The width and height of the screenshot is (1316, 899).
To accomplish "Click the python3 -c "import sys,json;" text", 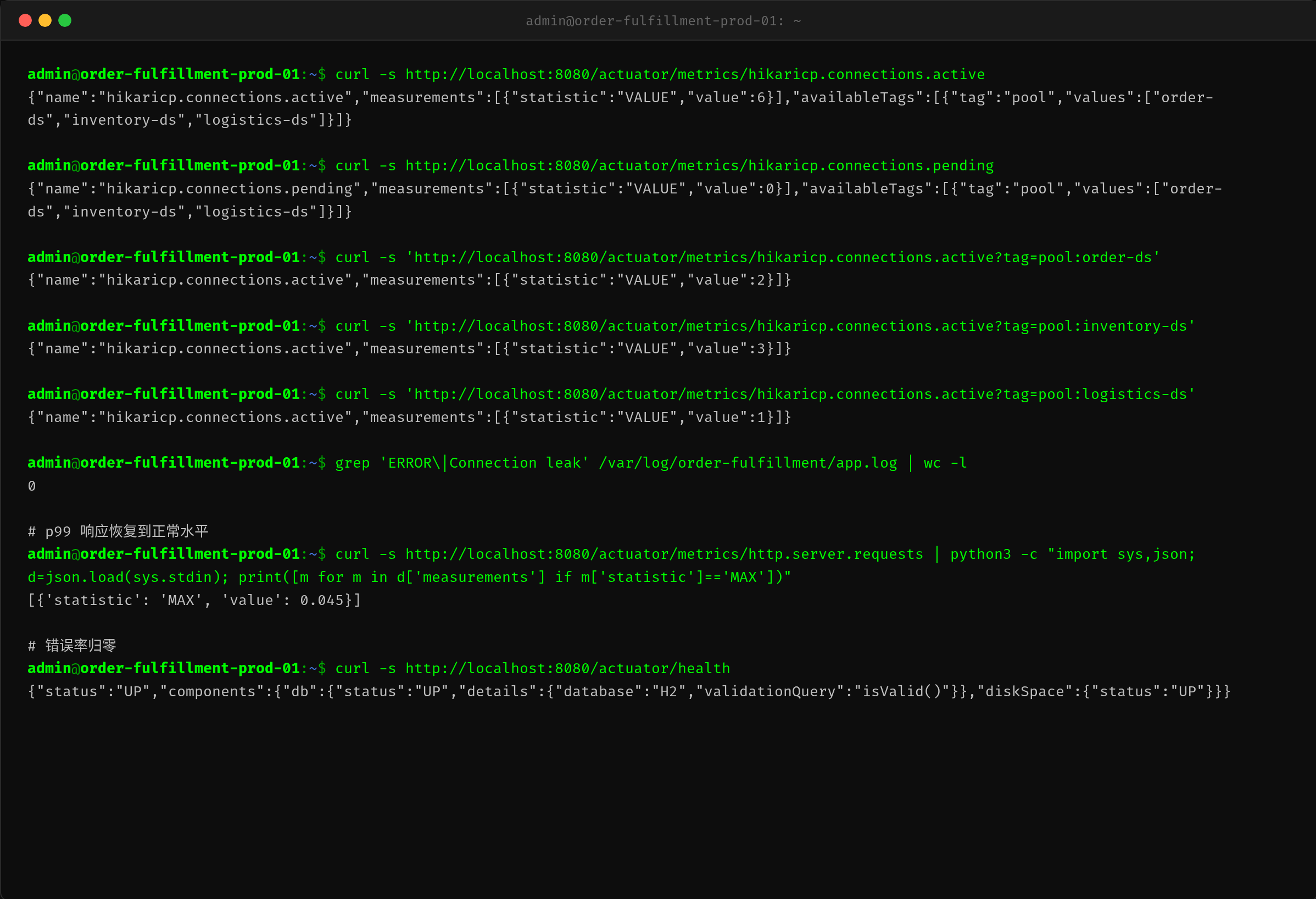I will click(1073, 554).
